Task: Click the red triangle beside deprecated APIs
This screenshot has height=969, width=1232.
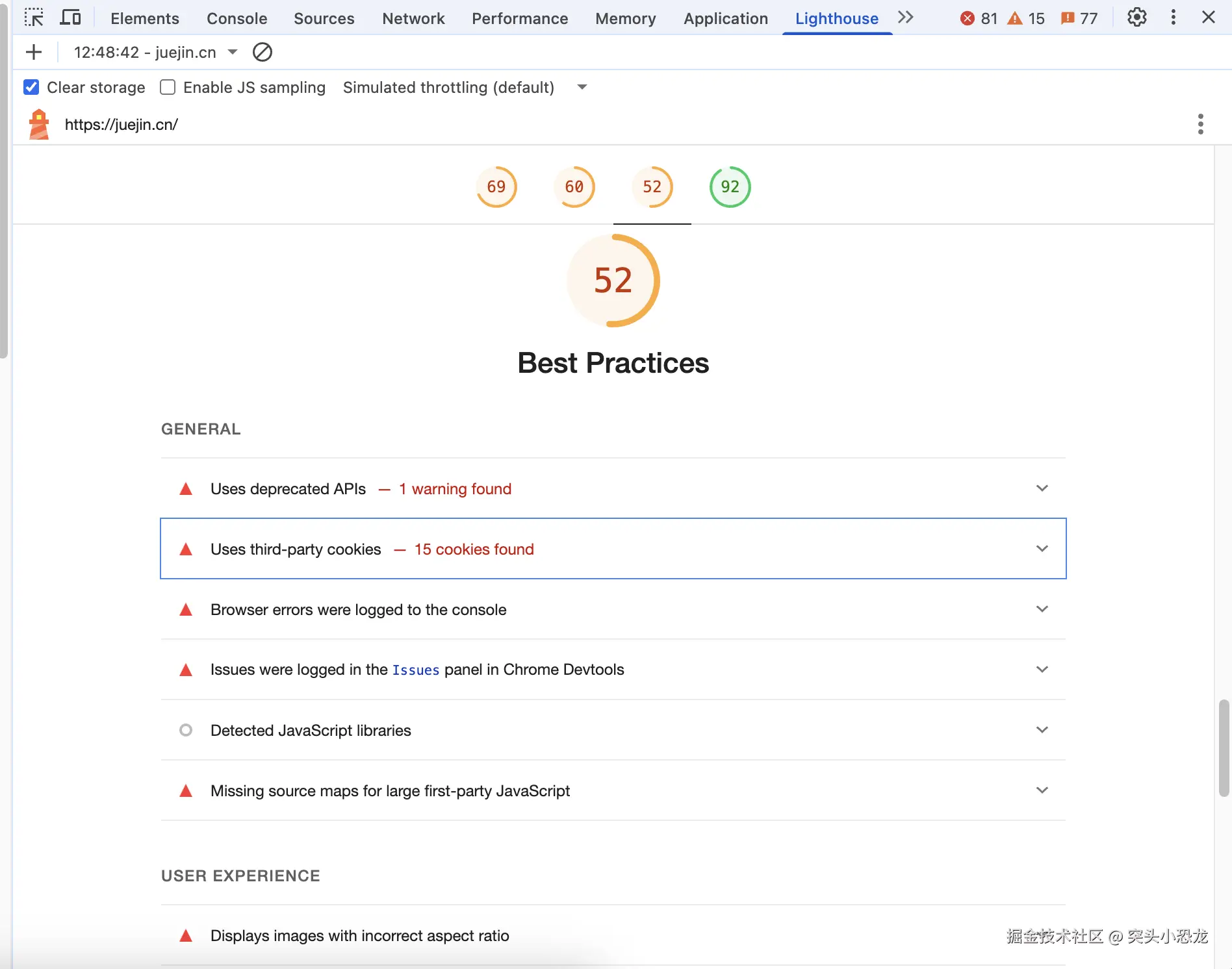Action: (x=186, y=488)
